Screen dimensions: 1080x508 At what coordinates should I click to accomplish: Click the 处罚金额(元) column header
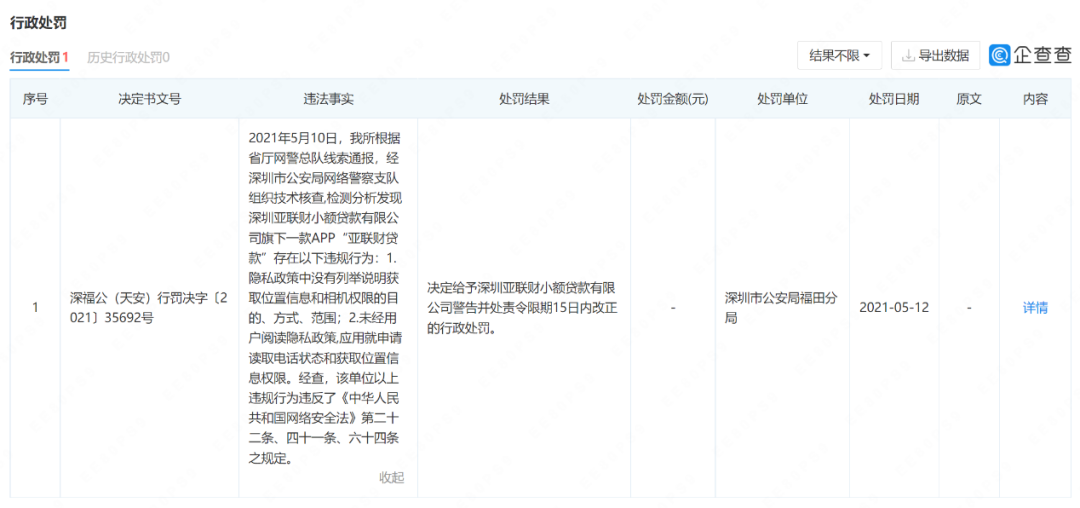tap(672, 99)
